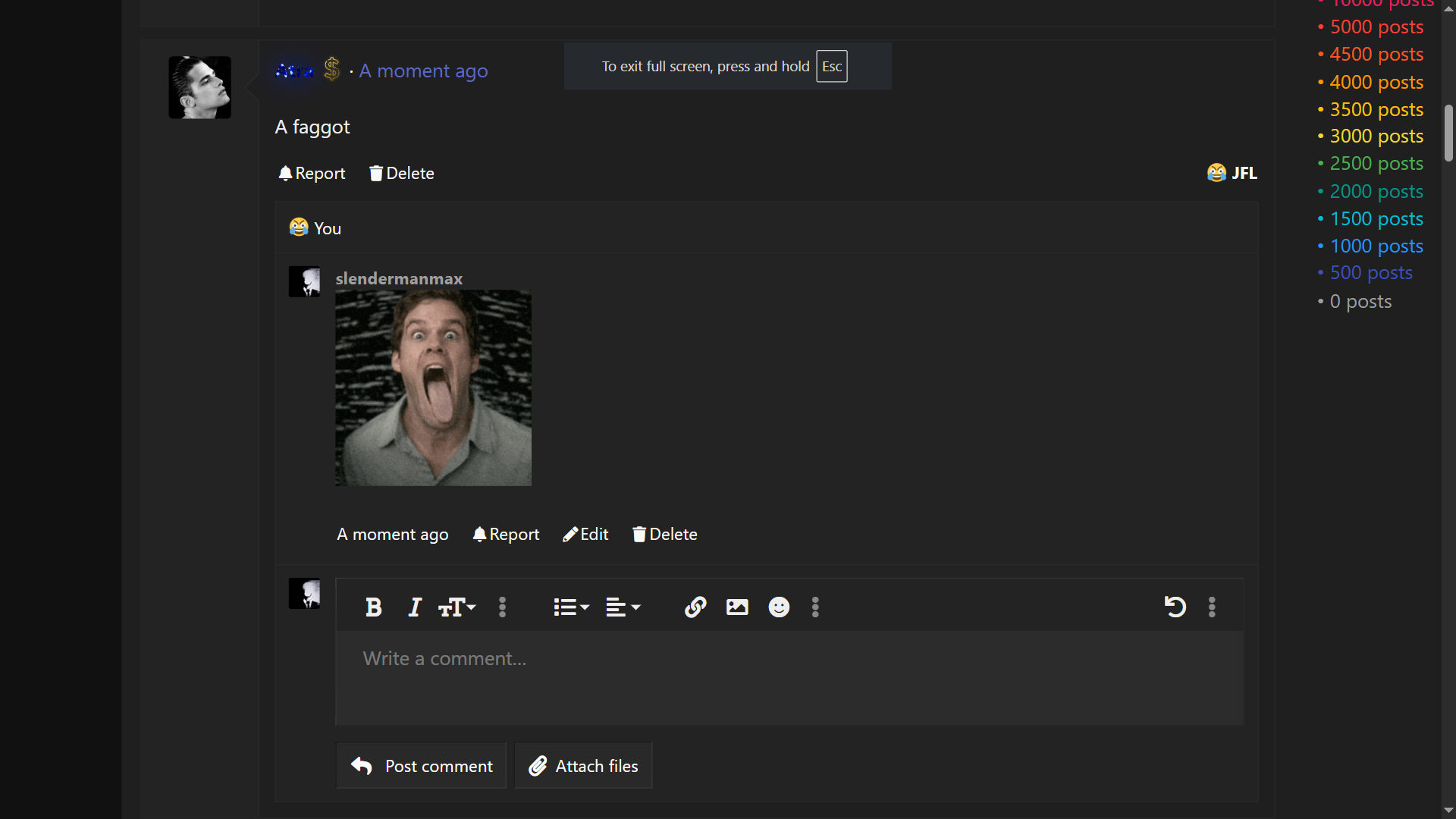Select 1000 posts in rank list
Screen dimensions: 1456x819
click(x=1376, y=246)
